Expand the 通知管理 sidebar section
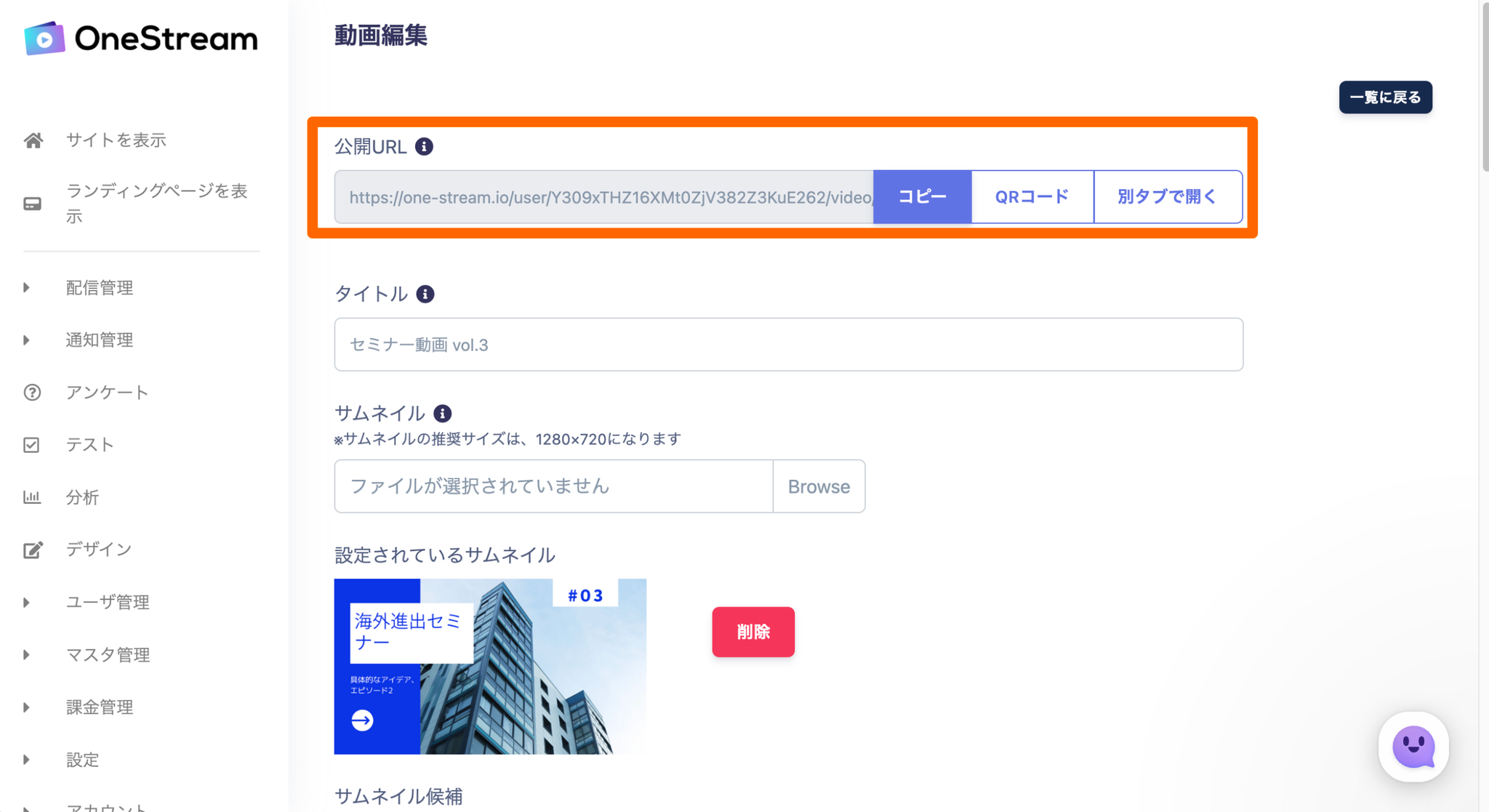Viewport: 1489px width, 812px height. pos(27,340)
